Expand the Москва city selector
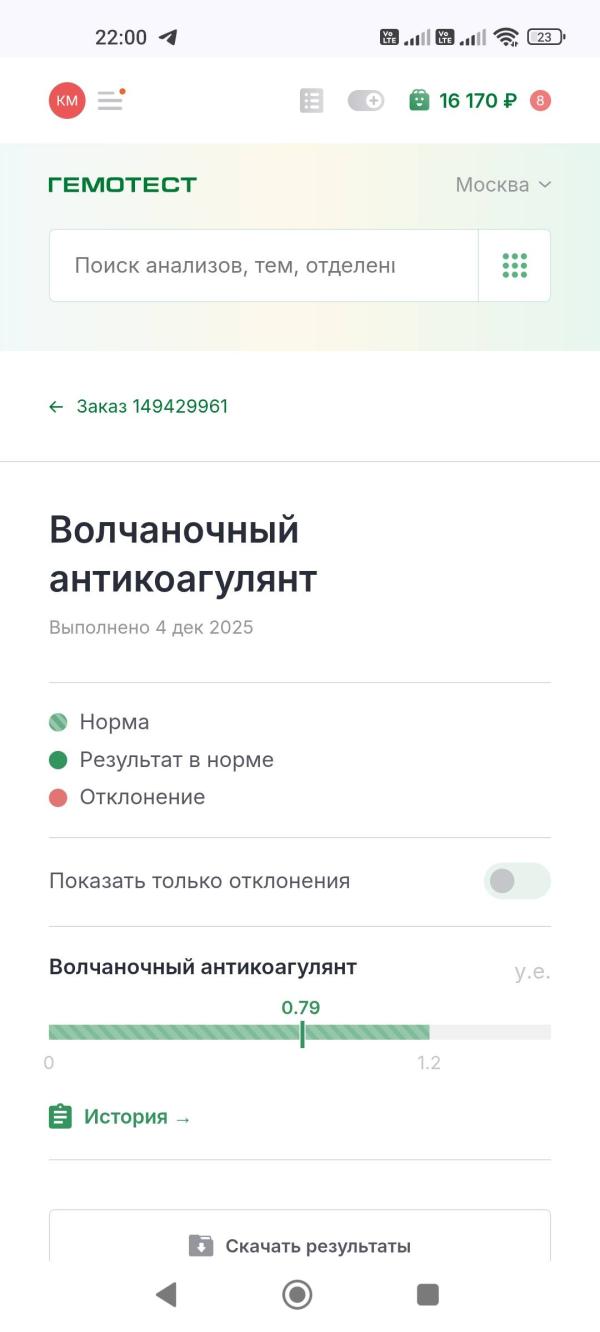The image size is (600, 1332). (503, 184)
